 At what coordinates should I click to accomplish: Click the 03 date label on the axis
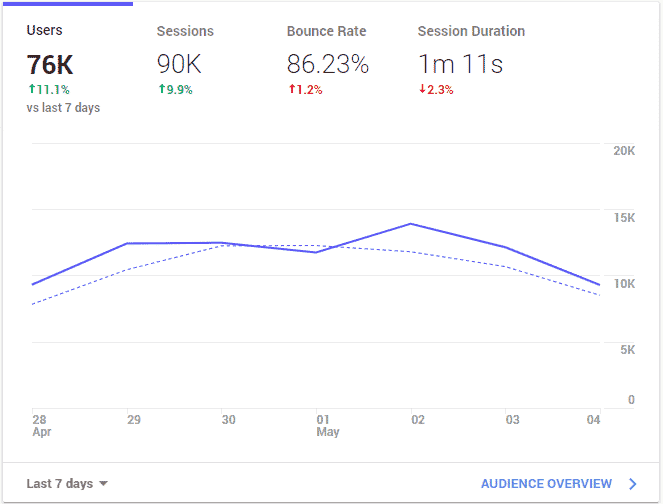pyautogui.click(x=511, y=420)
